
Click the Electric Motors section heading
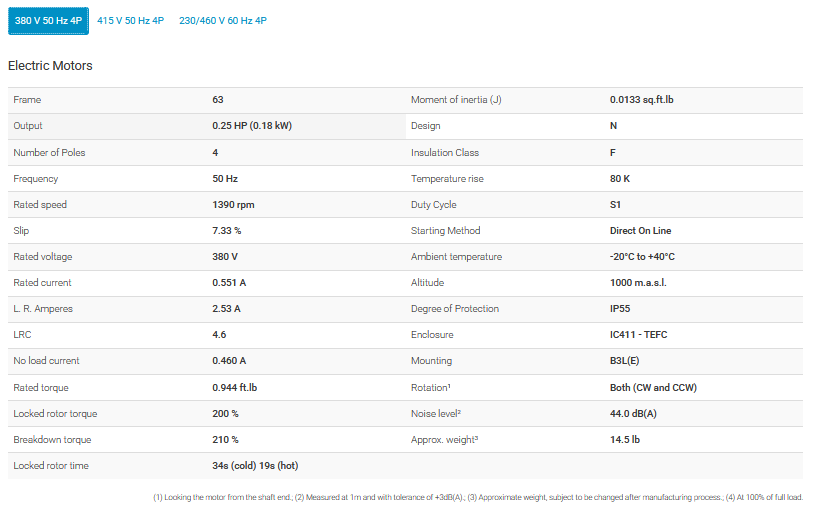click(x=50, y=66)
